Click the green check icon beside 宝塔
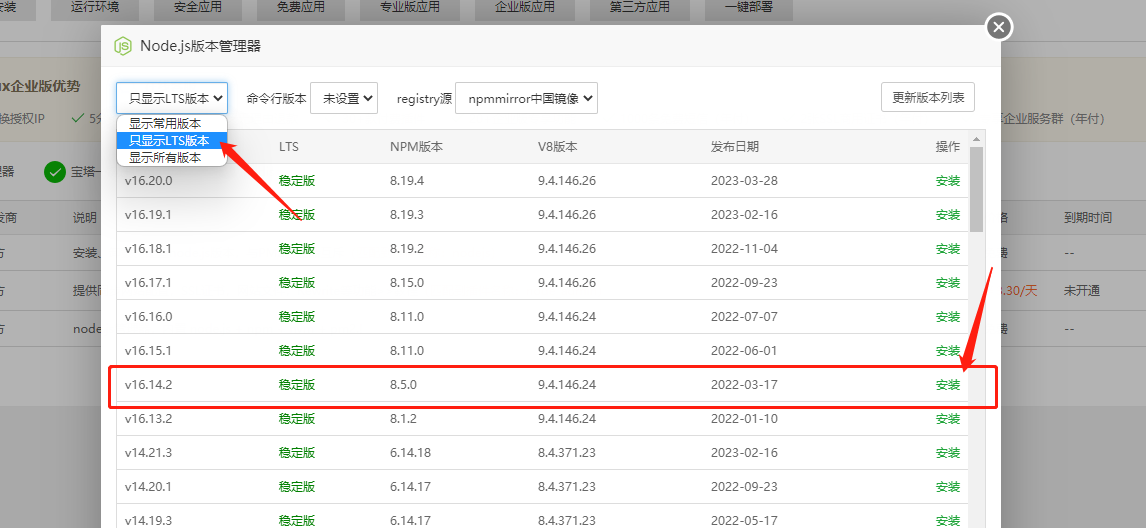Screen dimensions: 1146x528 pos(55,172)
